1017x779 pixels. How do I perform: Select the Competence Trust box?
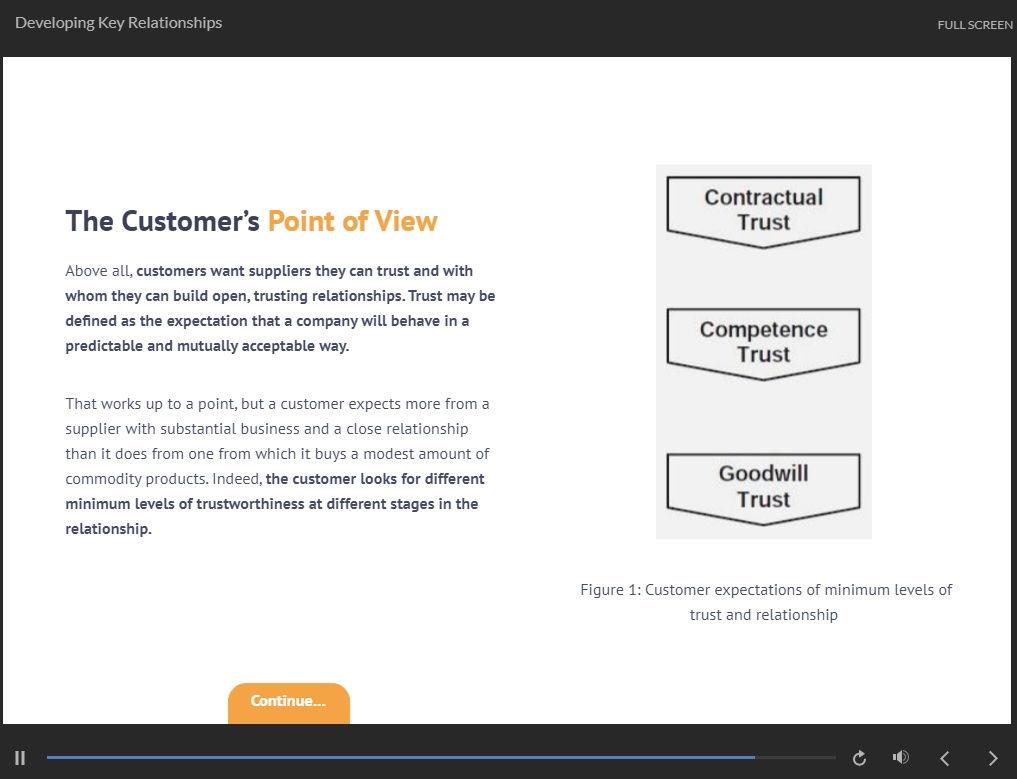(x=763, y=342)
